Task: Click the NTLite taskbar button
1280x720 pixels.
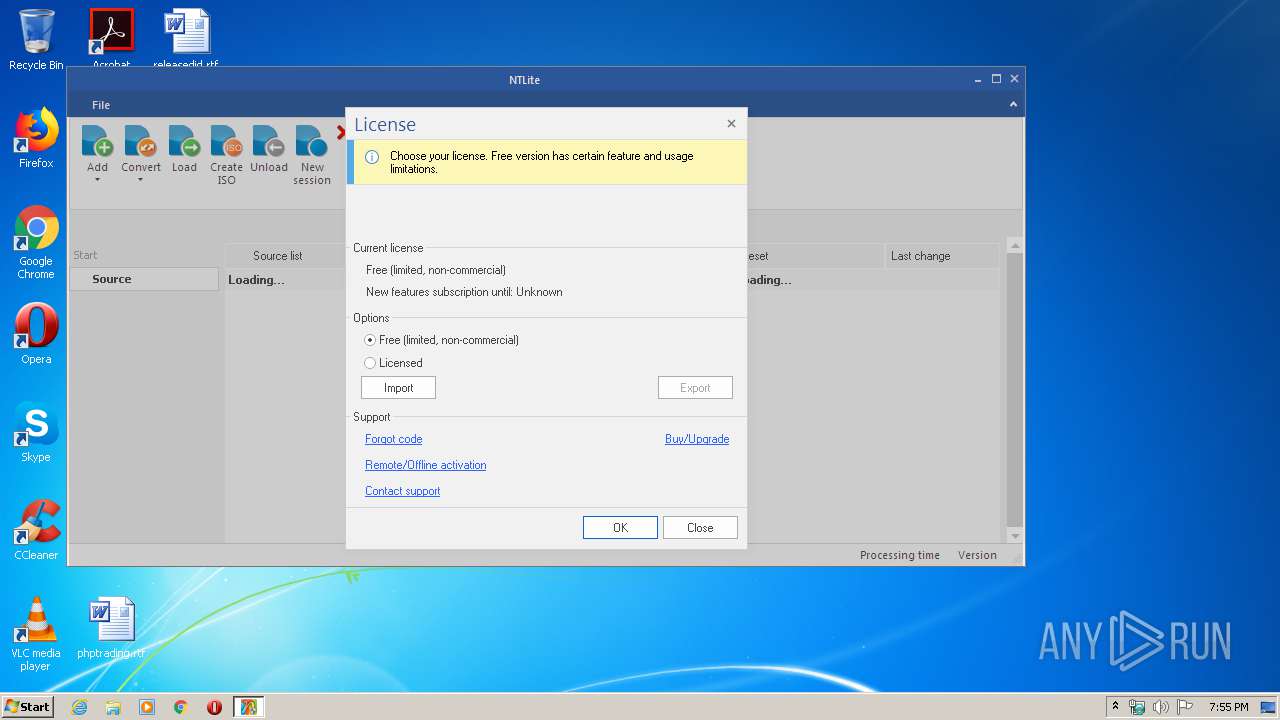Action: 248,707
